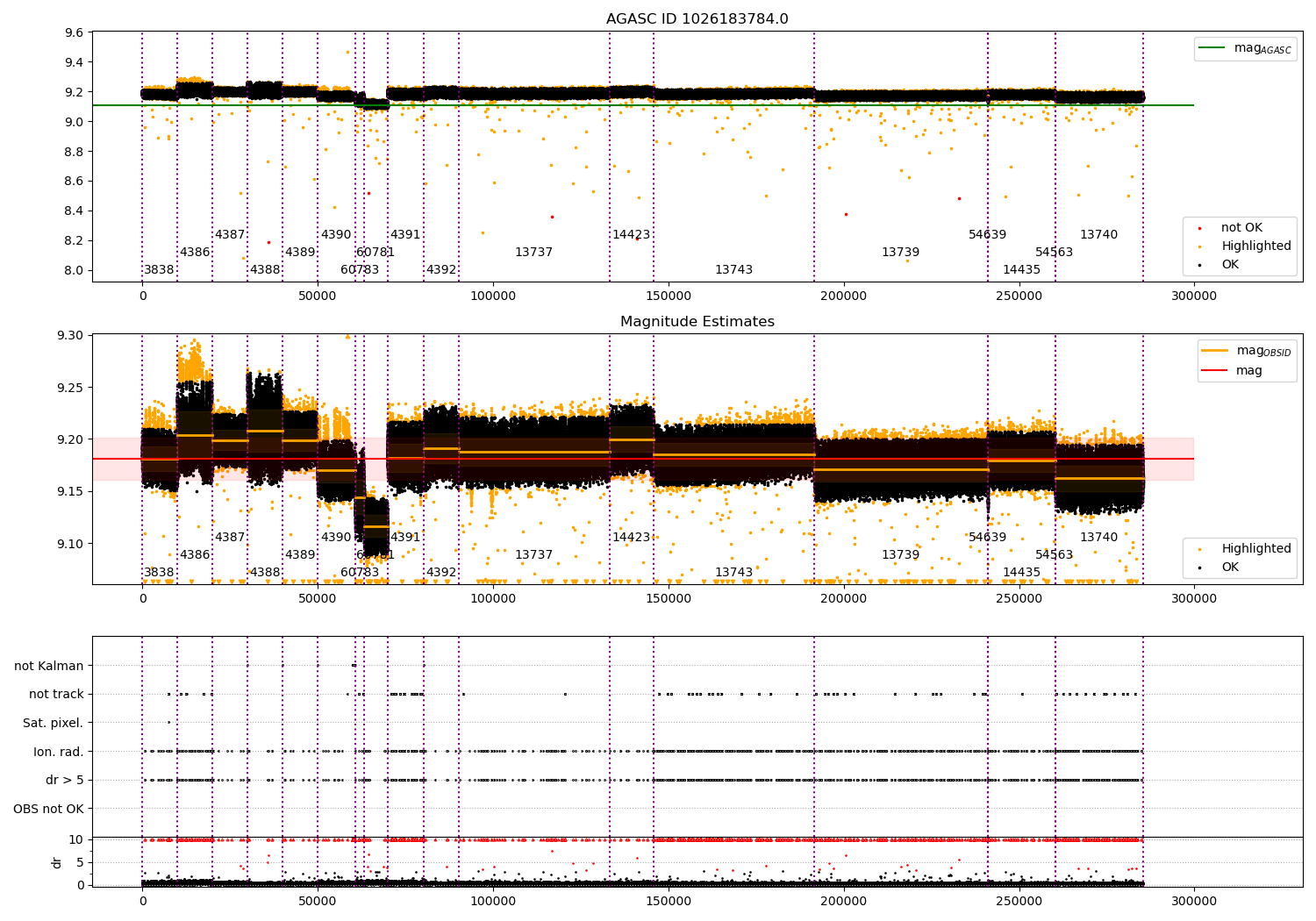Click the 'dr > 5' axis label
Image resolution: width=1316 pixels, height=921 pixels.
tap(64, 780)
